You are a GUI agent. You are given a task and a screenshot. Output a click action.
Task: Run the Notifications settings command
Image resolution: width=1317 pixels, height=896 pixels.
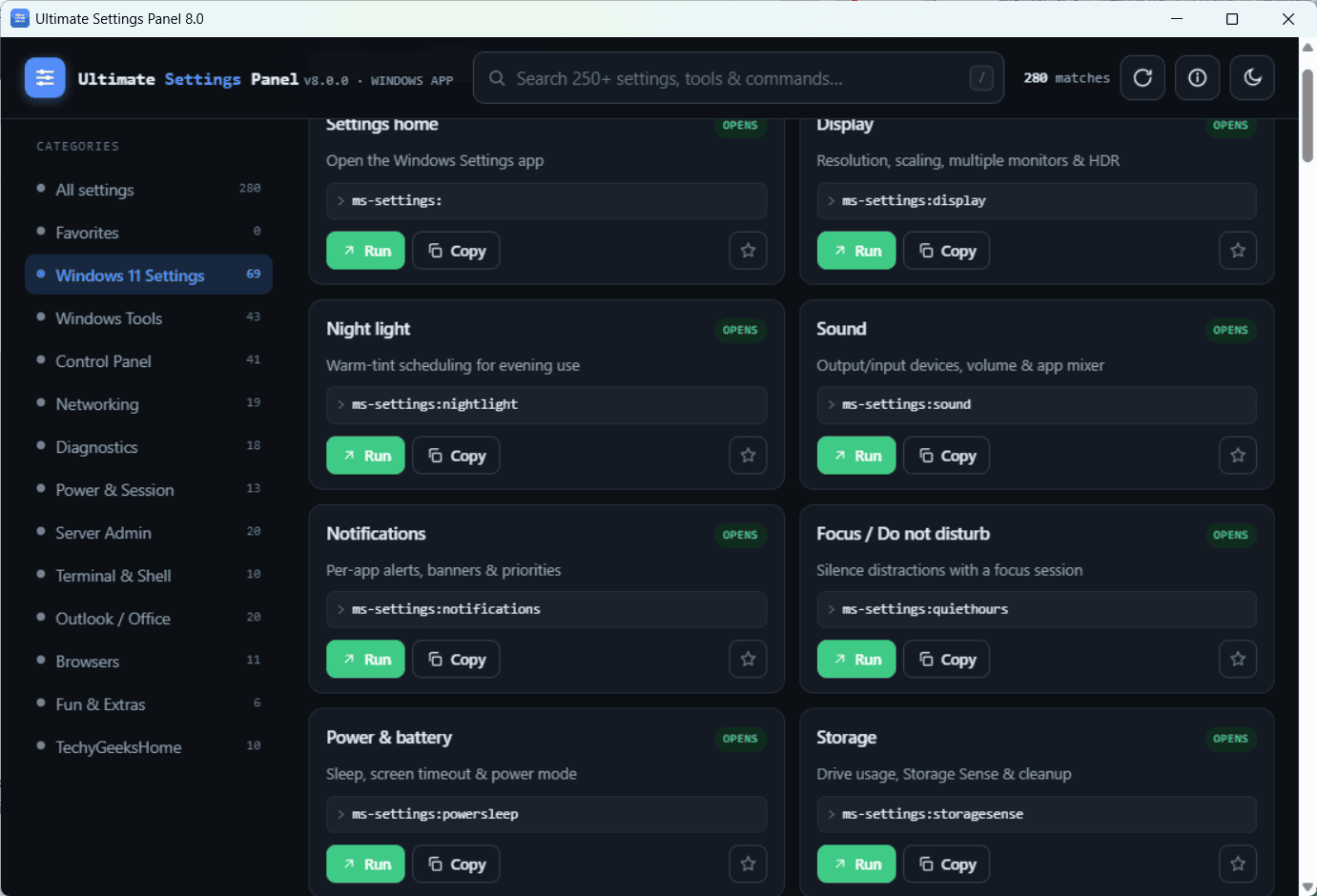[x=366, y=660]
